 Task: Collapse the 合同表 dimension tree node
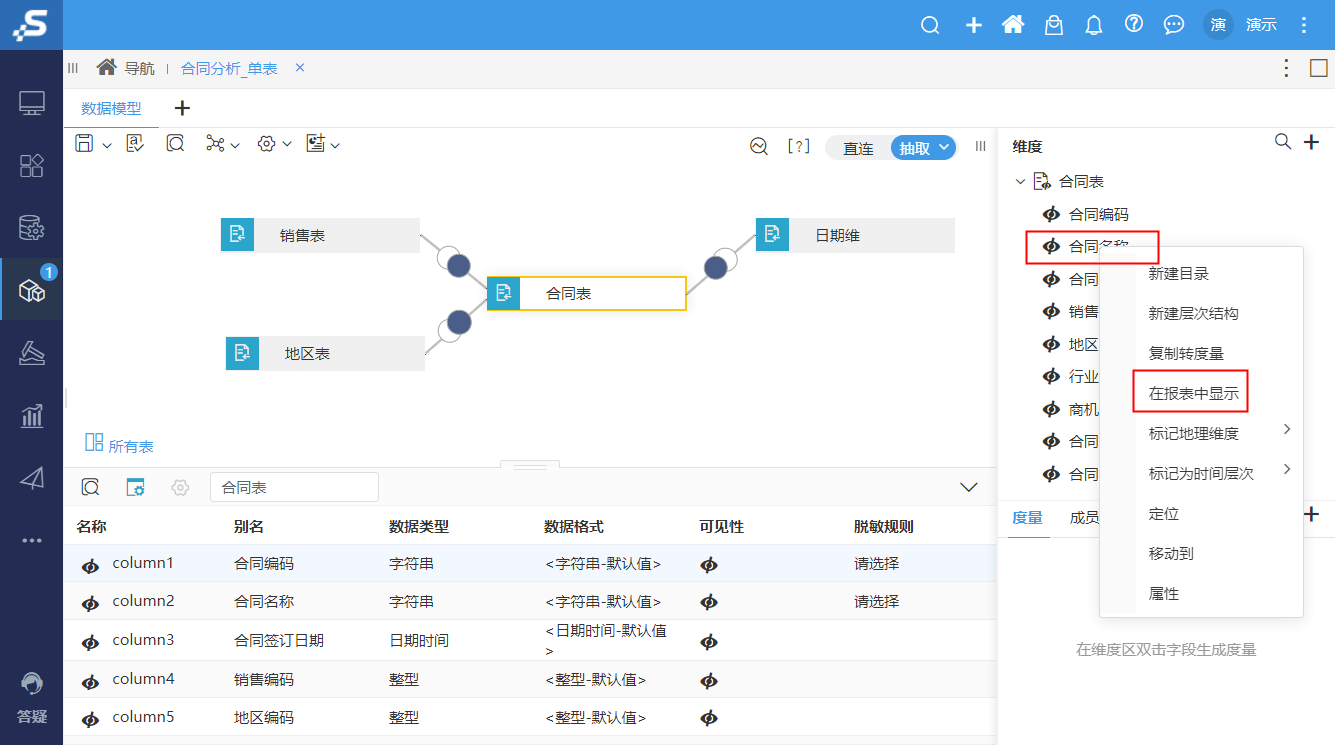click(x=1021, y=181)
